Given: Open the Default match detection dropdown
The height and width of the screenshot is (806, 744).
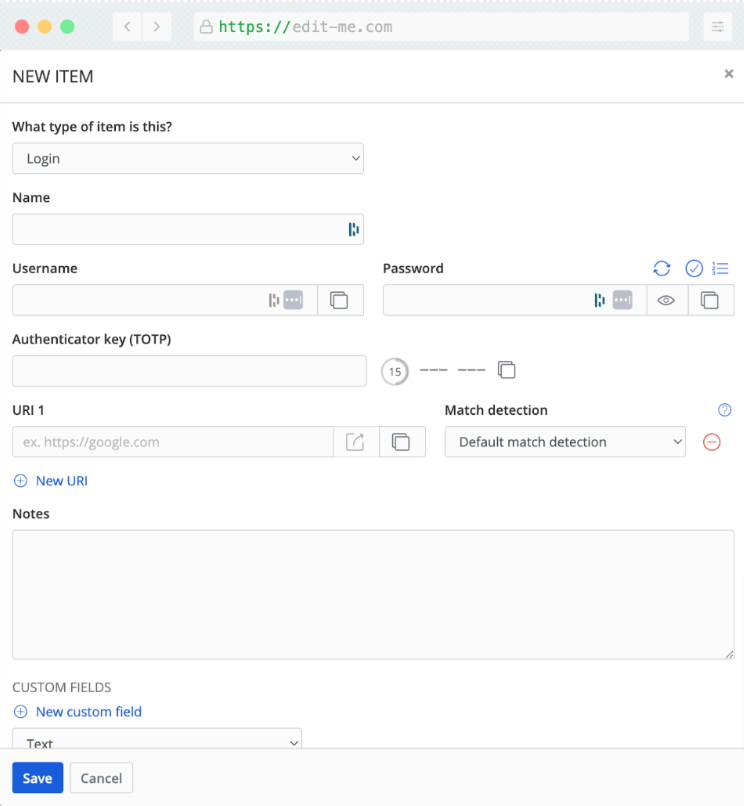Looking at the screenshot, I should [565, 442].
